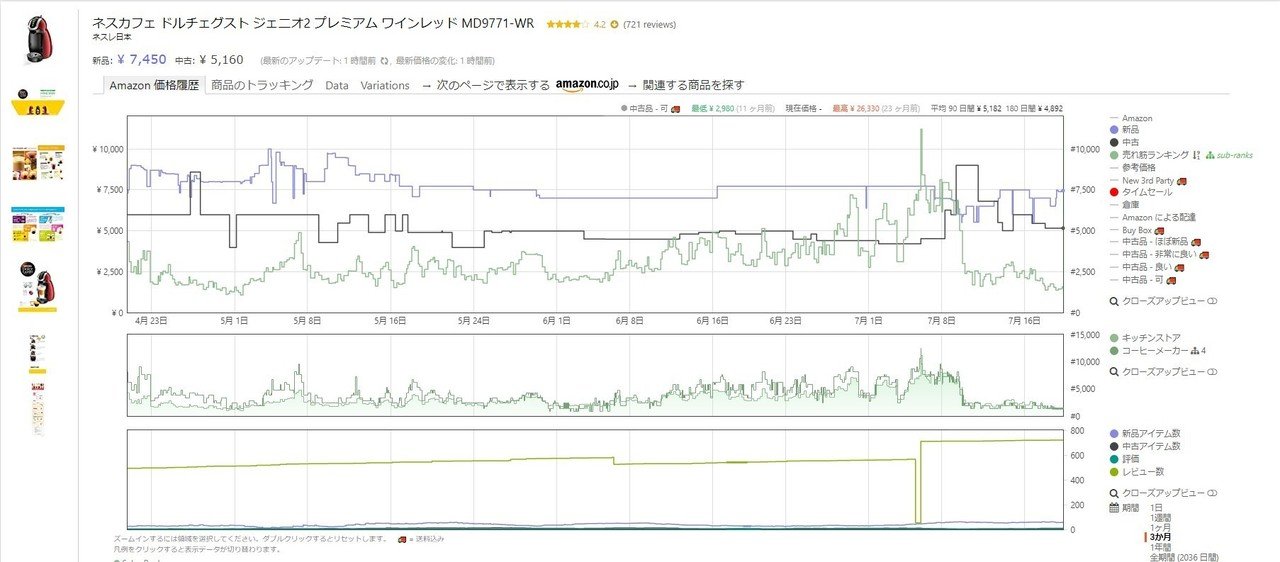Click the 新品 ¥7,450 price text
Image resolution: width=1280 pixels, height=562 pixels.
(129, 59)
